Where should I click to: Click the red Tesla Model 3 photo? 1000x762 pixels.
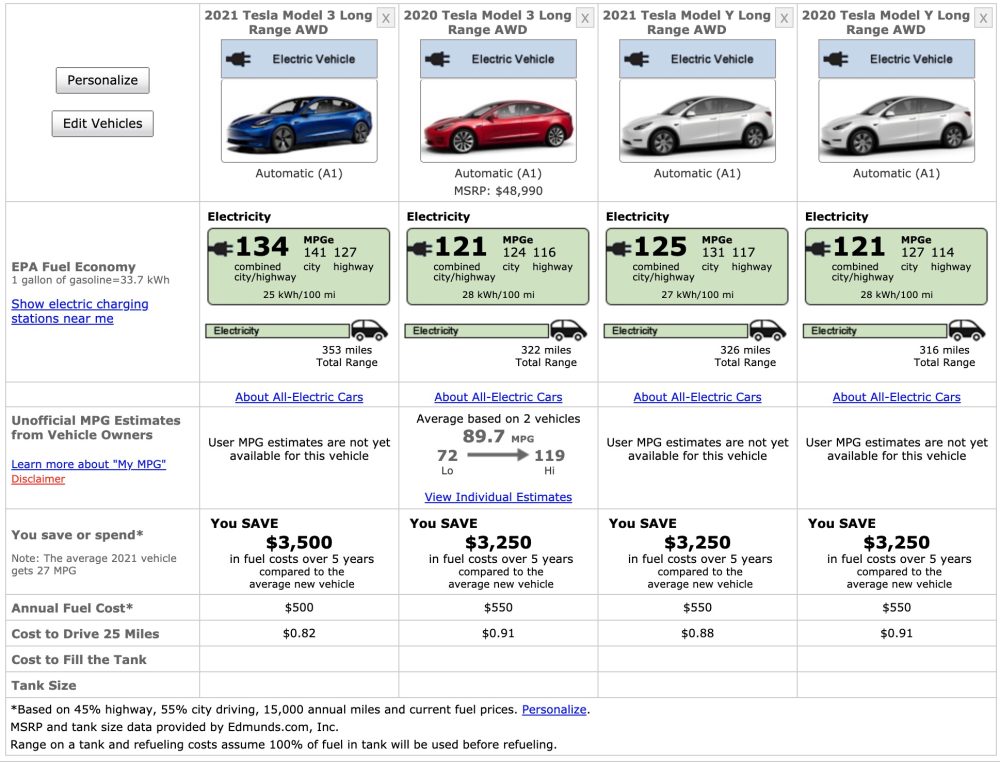pos(498,121)
